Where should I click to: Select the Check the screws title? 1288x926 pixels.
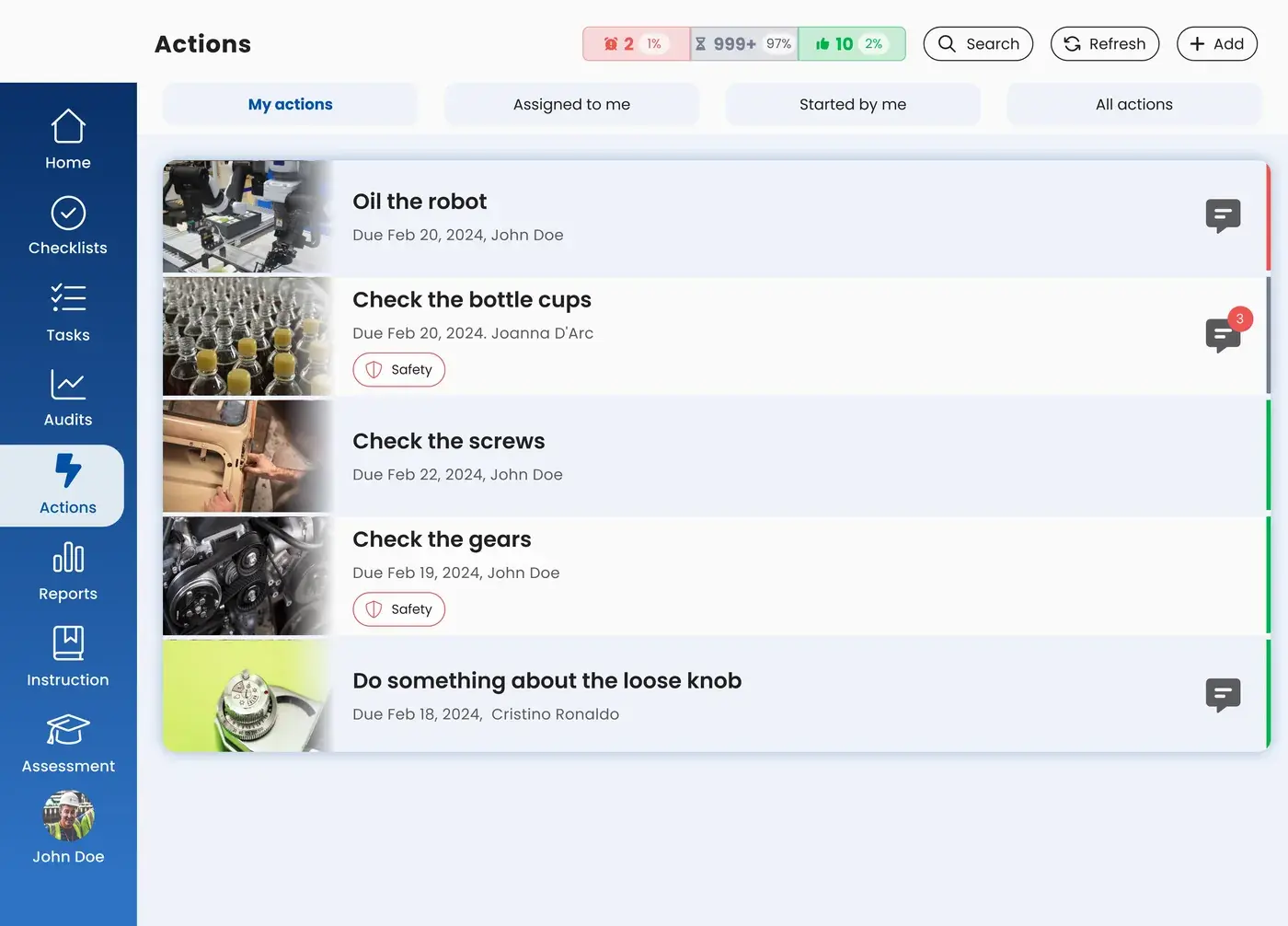click(449, 442)
